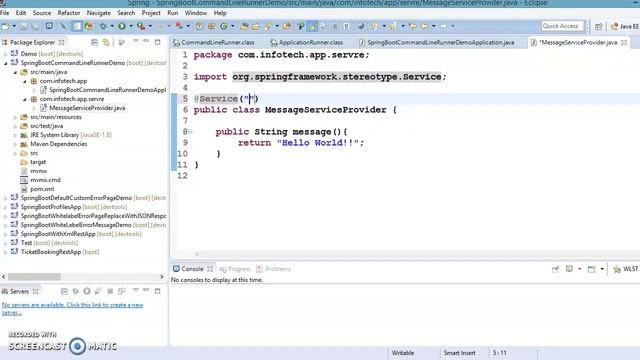Switch to ApplicationRunner.class editor tab
The image size is (640, 360).
click(307, 42)
